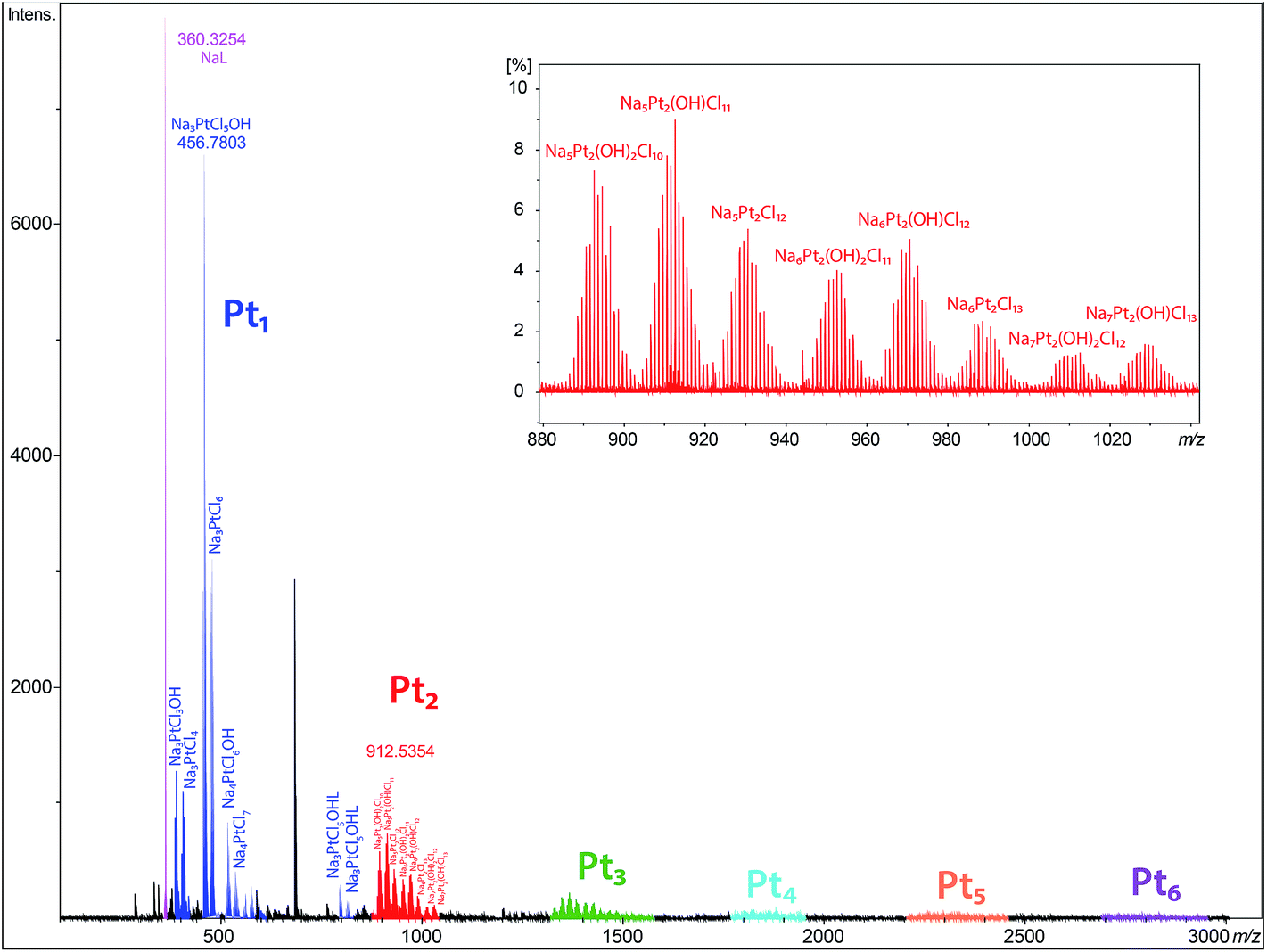Viewport: 1267px width, 952px height.
Task: Select the 1500 tick on main x-axis
Action: click(x=622, y=936)
